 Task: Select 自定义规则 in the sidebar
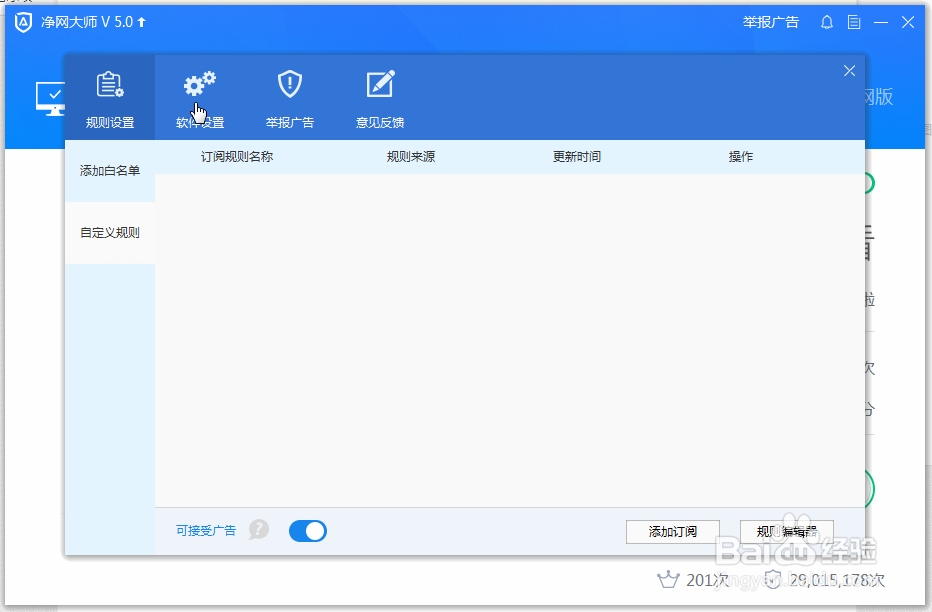pyautogui.click(x=110, y=233)
